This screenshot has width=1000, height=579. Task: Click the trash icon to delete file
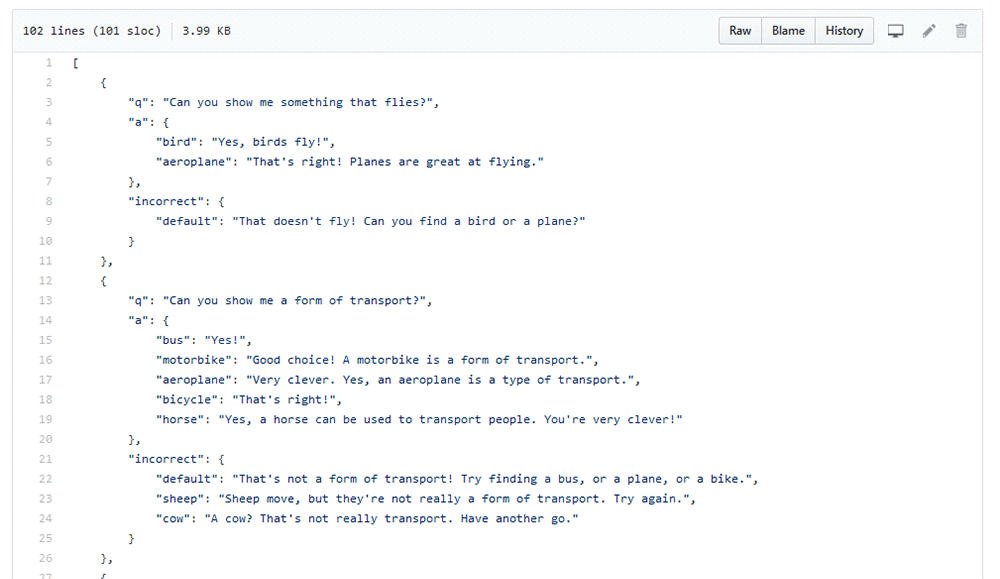961,31
